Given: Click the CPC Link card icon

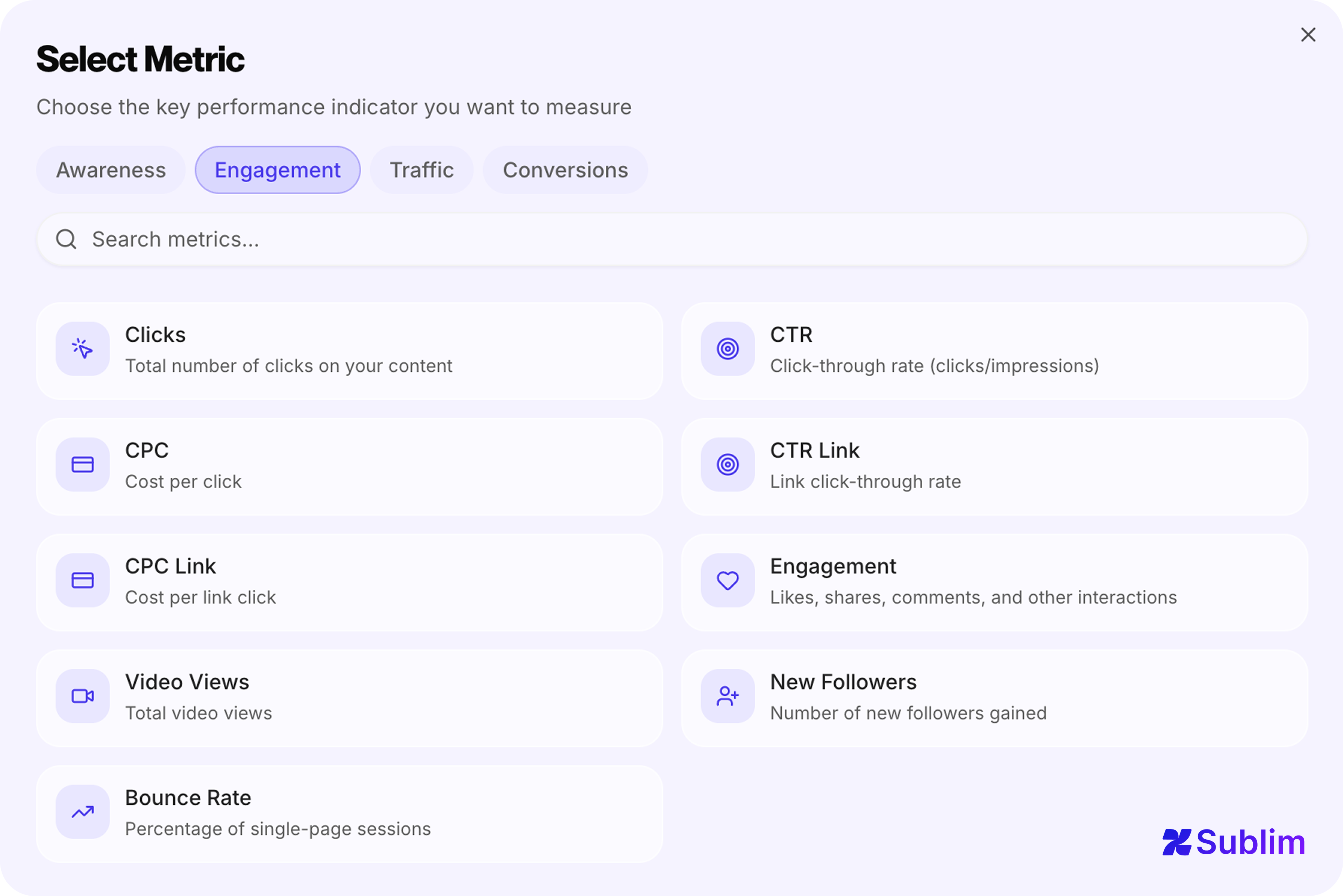Looking at the screenshot, I should click(x=82, y=580).
